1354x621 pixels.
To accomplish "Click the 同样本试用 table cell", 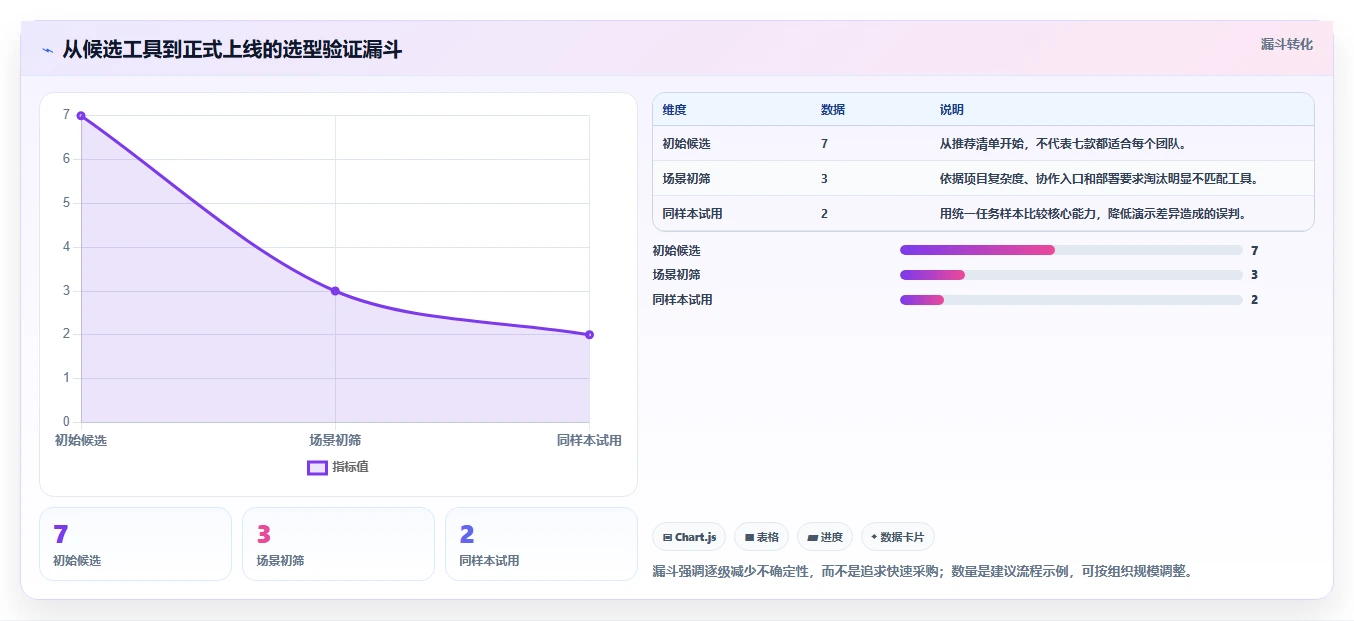I will point(692,214).
